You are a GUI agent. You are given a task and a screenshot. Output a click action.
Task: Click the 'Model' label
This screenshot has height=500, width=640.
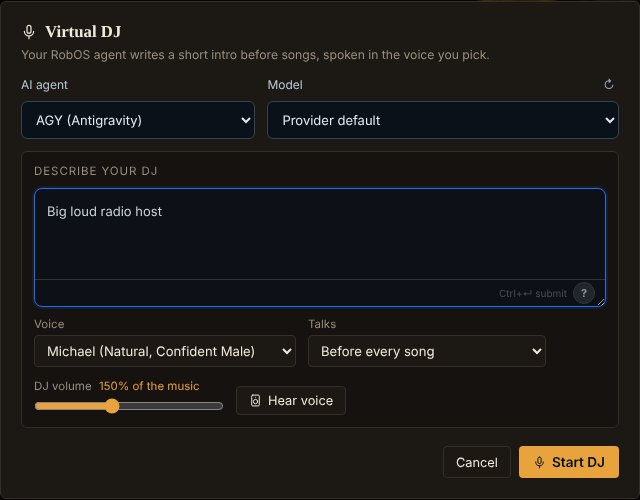coord(285,84)
